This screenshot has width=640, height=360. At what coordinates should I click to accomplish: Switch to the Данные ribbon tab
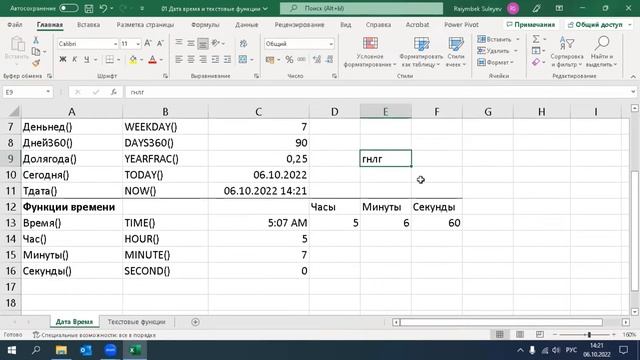pyautogui.click(x=247, y=24)
